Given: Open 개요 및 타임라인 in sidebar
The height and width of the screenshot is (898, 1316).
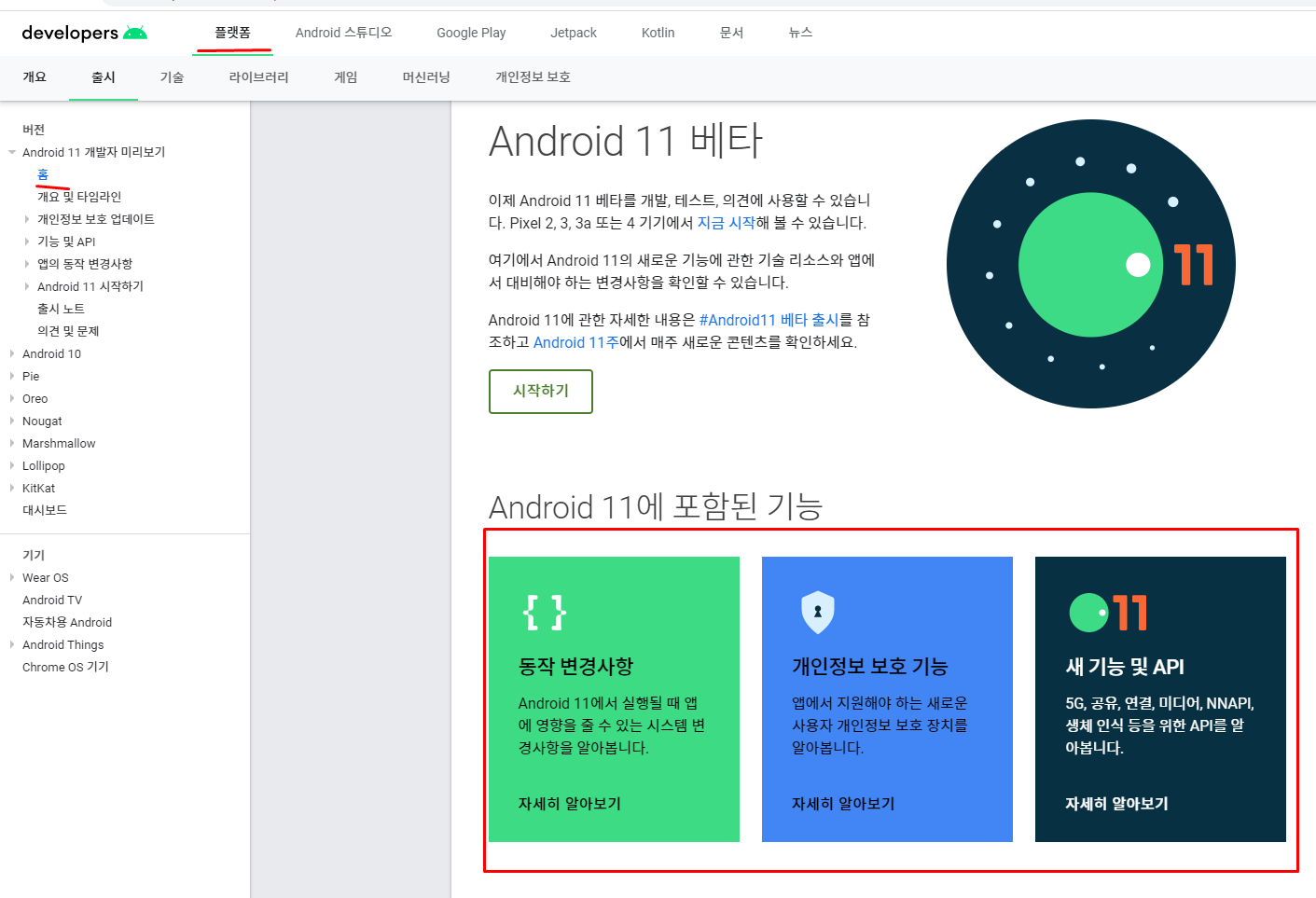Looking at the screenshot, I should [x=79, y=197].
